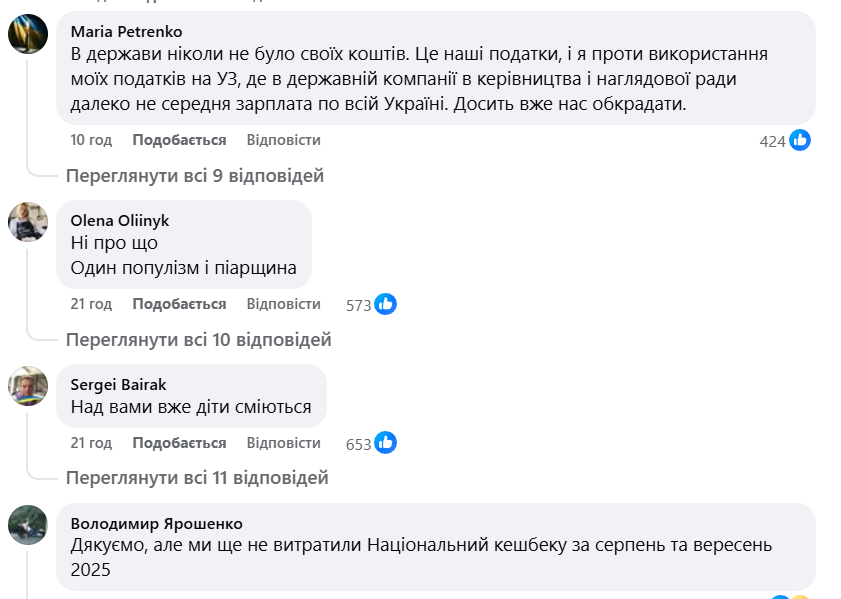
Task: Open Володимир Ярошенко's profile name link
Action: (x=156, y=523)
